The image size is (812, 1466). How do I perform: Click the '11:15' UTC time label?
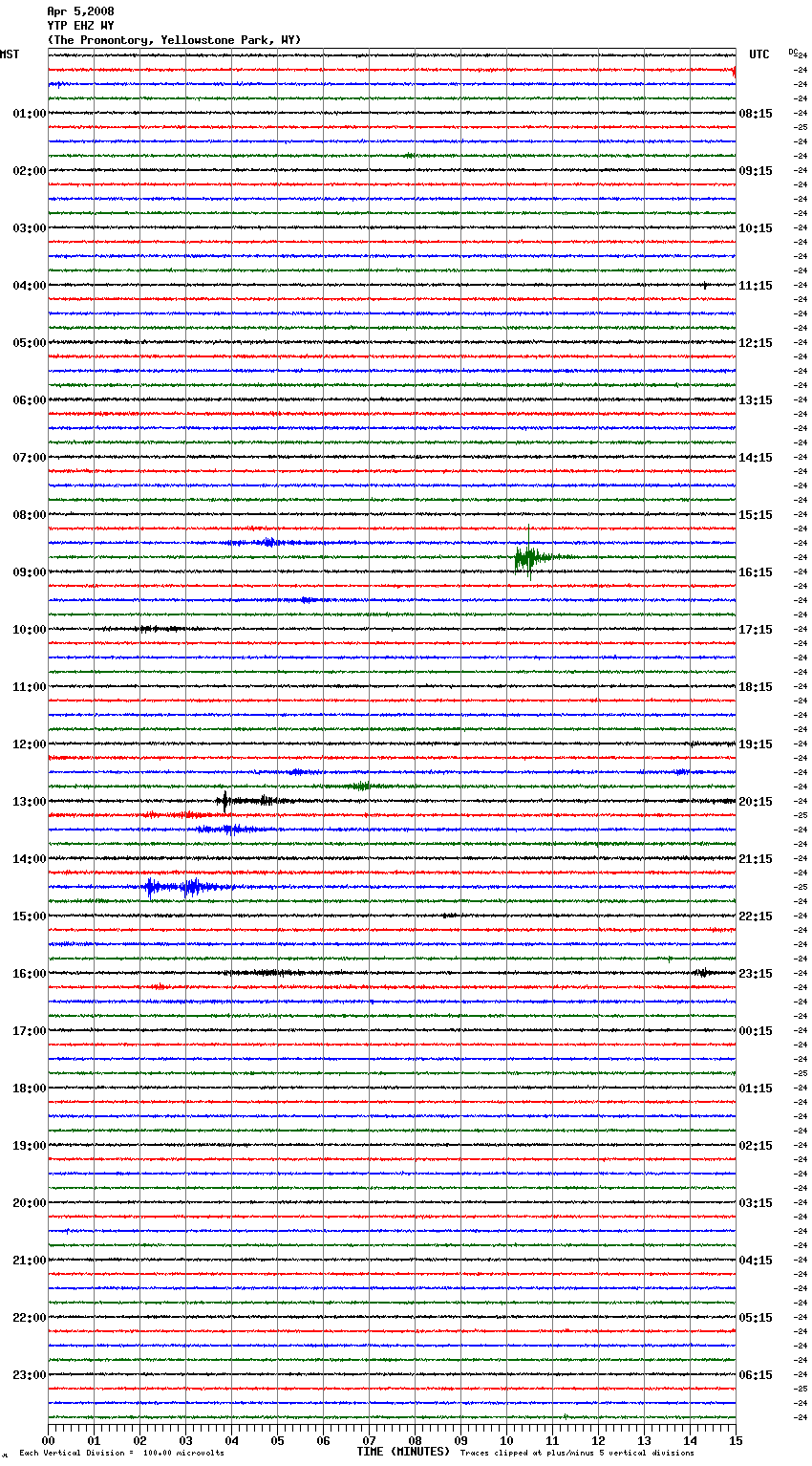(756, 286)
